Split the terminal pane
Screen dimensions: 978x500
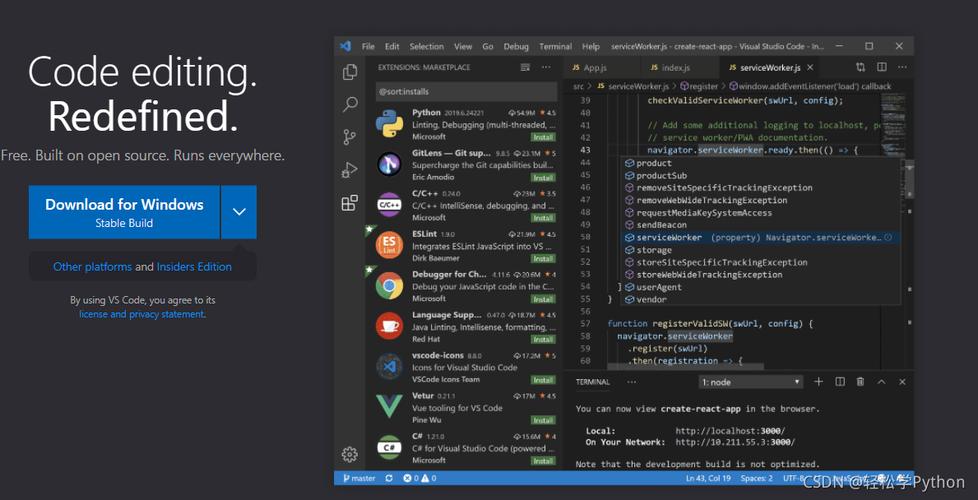click(x=840, y=382)
